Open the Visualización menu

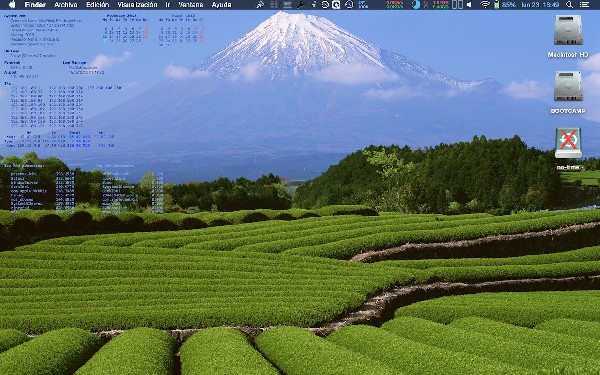point(137,5)
